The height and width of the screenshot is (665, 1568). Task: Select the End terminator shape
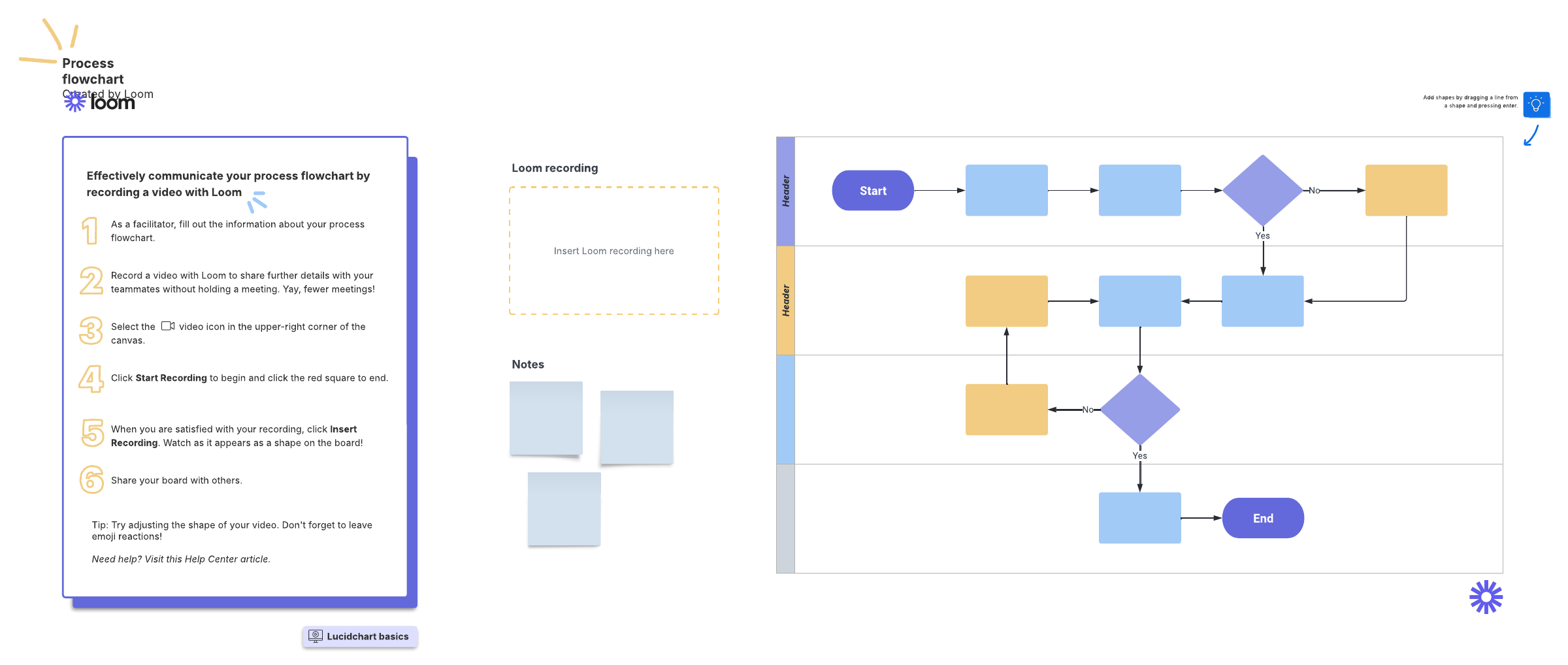(x=1262, y=518)
